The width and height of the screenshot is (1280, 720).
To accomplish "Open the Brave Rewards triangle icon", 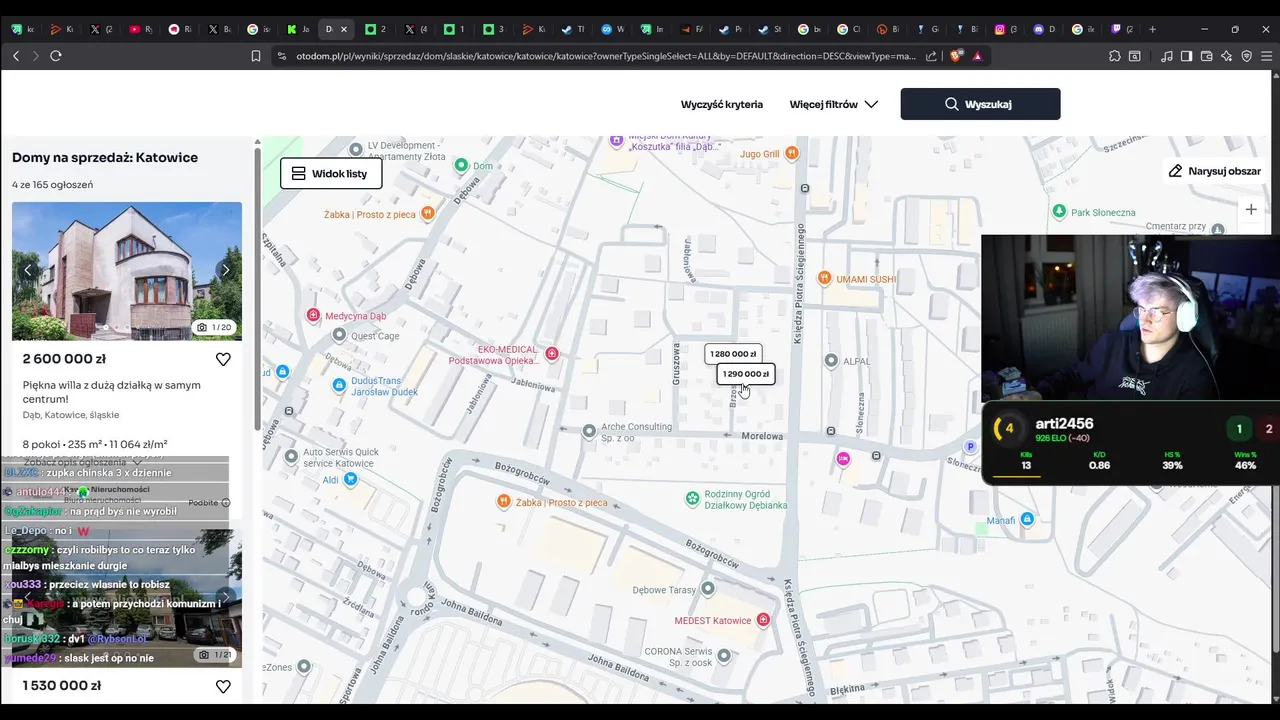I will [x=977, y=56].
